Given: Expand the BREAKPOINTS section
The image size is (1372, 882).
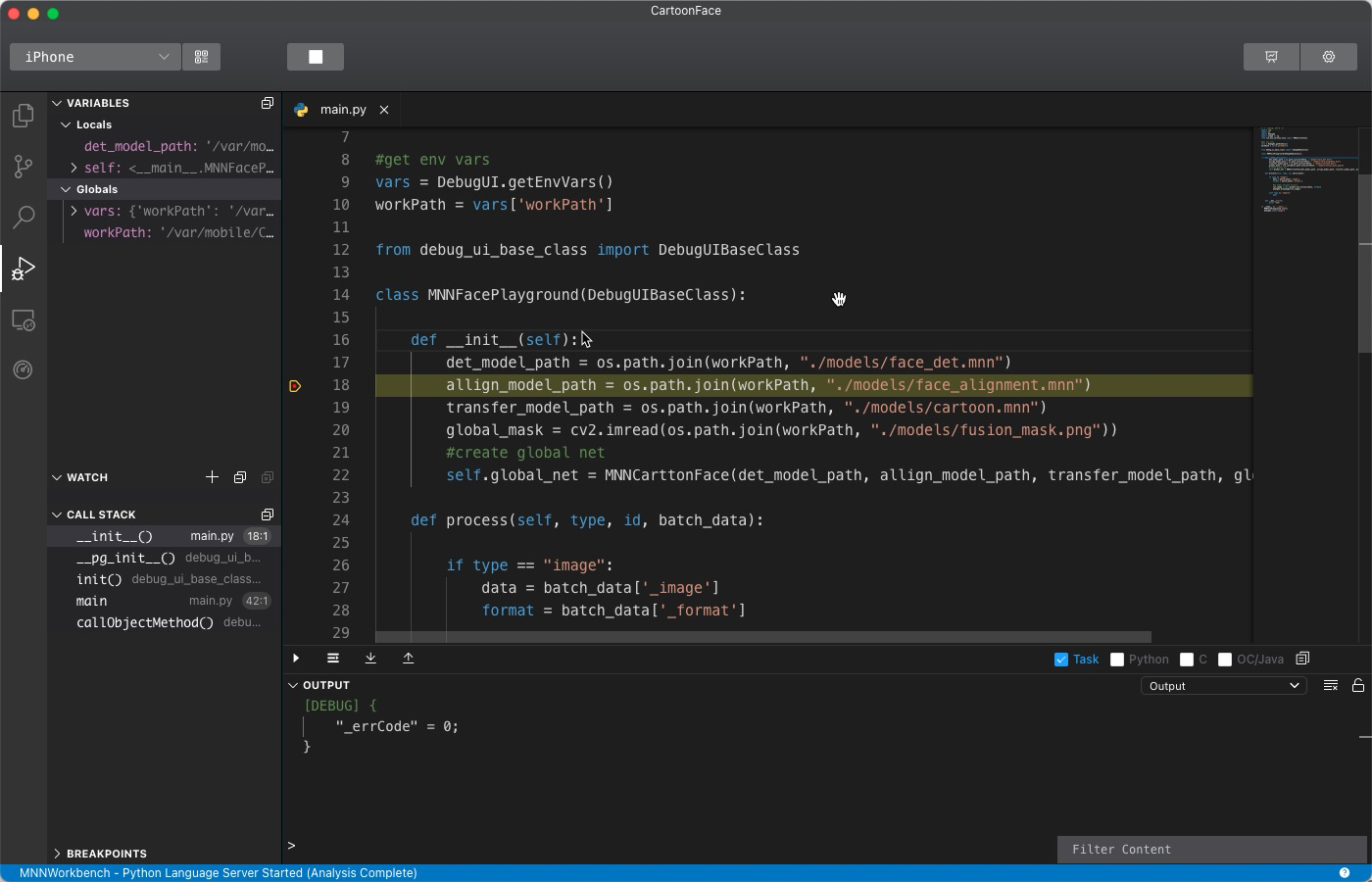Looking at the screenshot, I should 100,854.
